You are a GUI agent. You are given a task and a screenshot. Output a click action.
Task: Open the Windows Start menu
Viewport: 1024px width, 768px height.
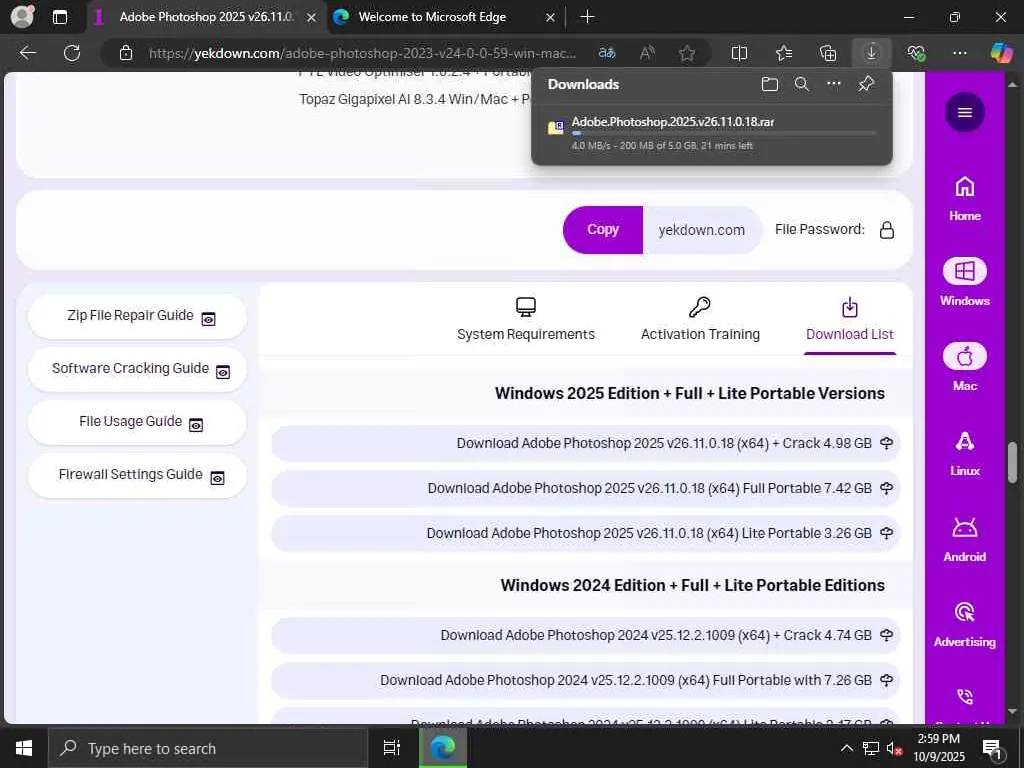24,748
